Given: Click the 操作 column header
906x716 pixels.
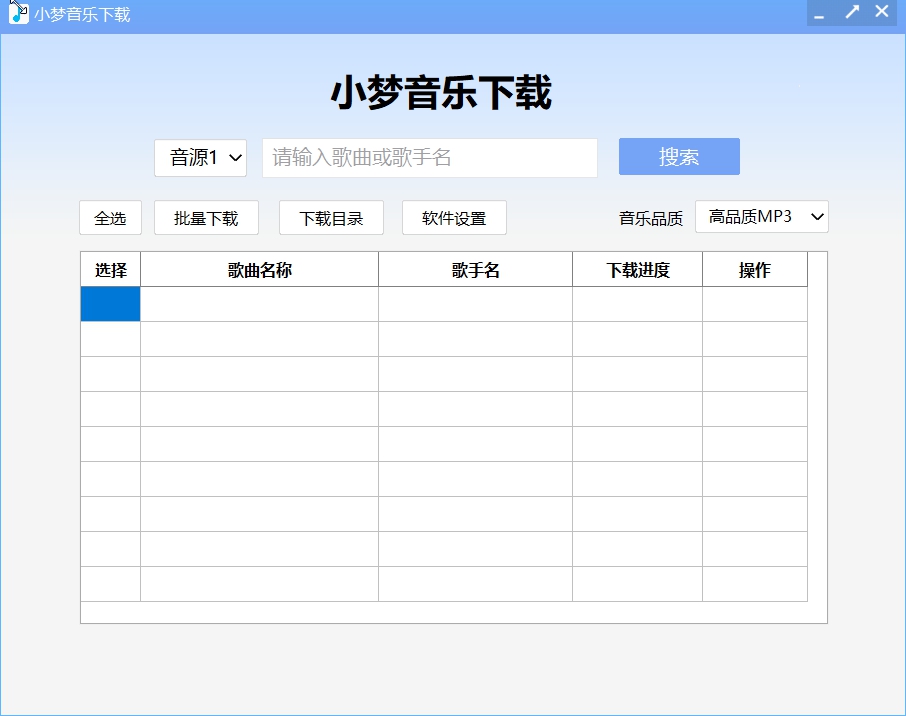Looking at the screenshot, I should tap(755, 269).
